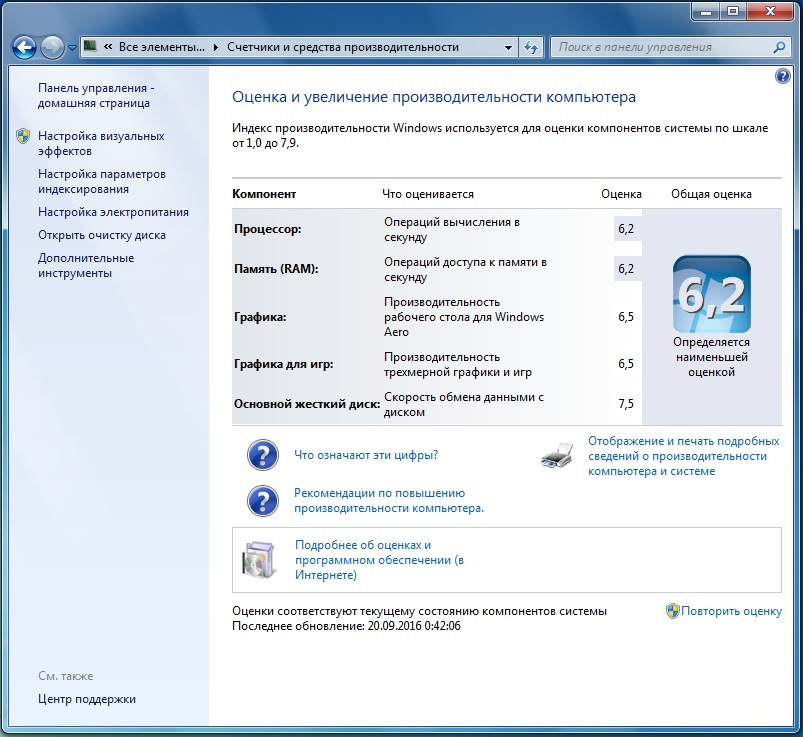Click the greyed Forward arrow button
The height and width of the screenshot is (737, 803).
52,48
